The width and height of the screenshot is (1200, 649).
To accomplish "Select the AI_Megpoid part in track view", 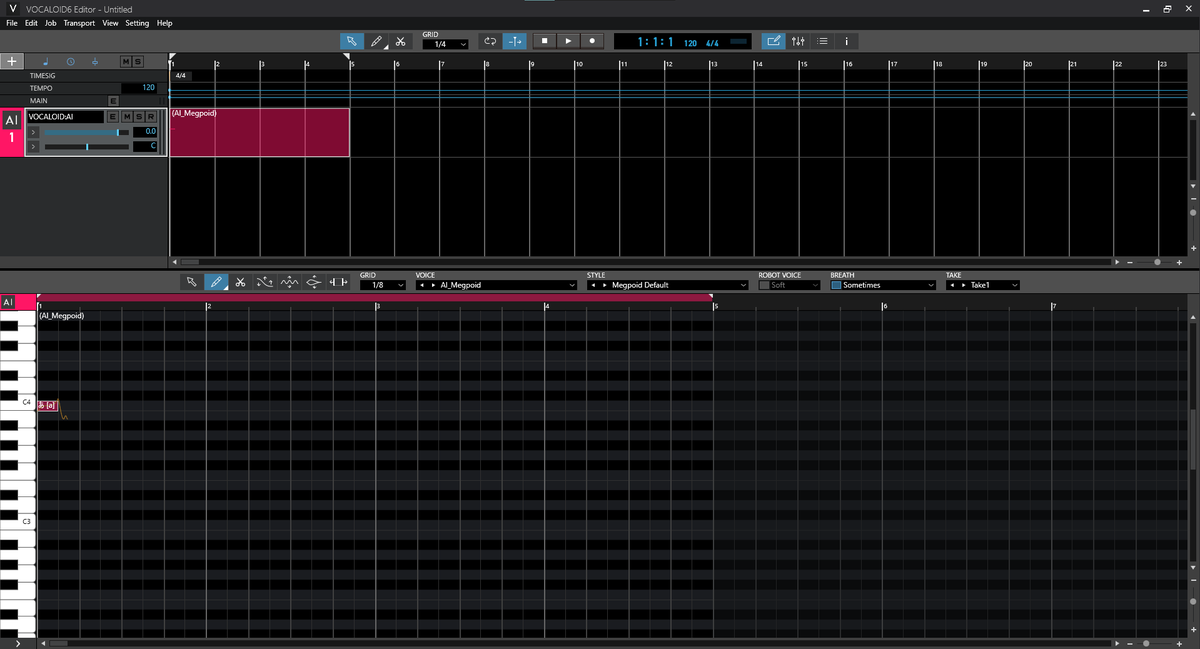I will [x=260, y=133].
